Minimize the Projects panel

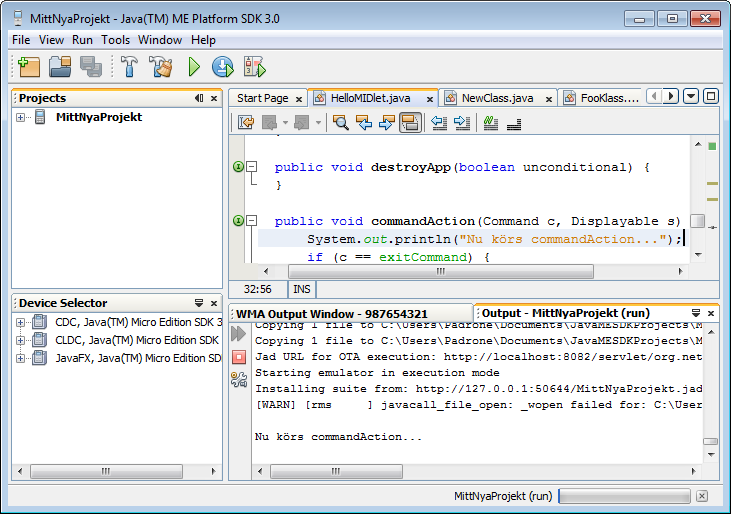click(199, 98)
